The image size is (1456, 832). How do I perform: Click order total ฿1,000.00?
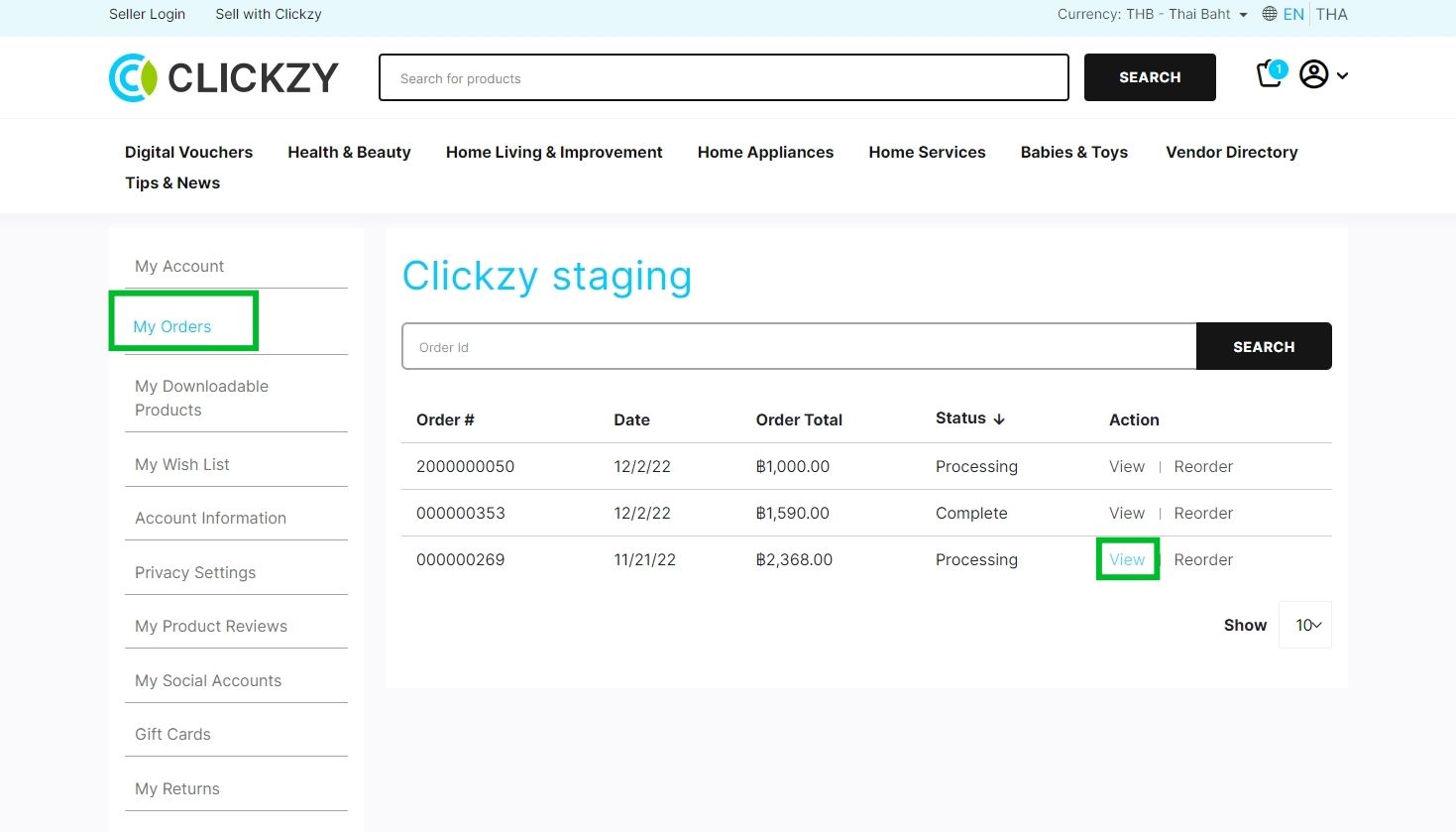[x=793, y=466]
